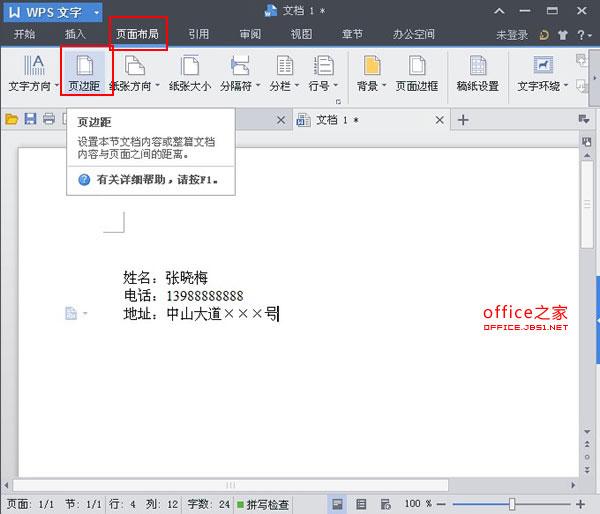Expand the 分隔符 dropdown arrow
This screenshot has height=514, width=600.
pos(258,85)
